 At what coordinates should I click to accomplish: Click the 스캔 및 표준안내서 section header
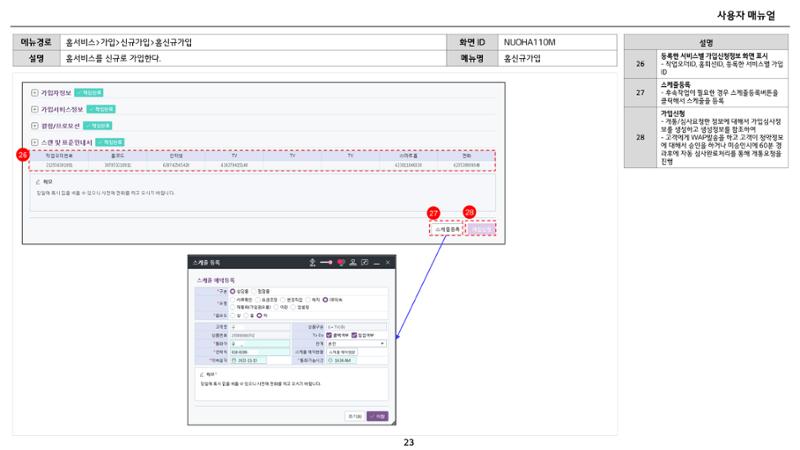coord(67,142)
